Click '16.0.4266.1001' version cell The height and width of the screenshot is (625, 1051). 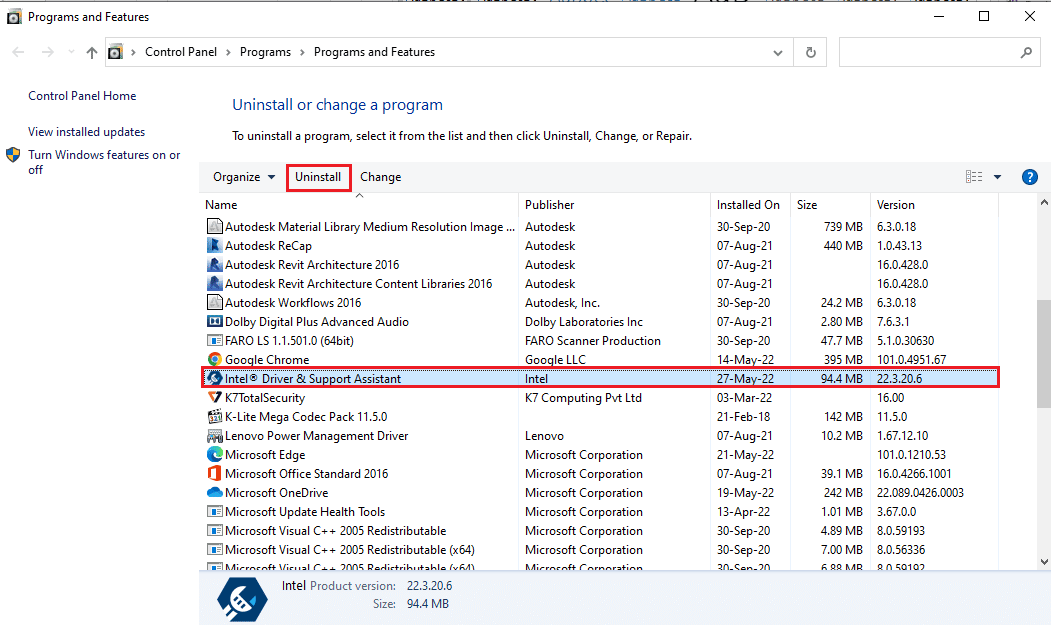[914, 473]
